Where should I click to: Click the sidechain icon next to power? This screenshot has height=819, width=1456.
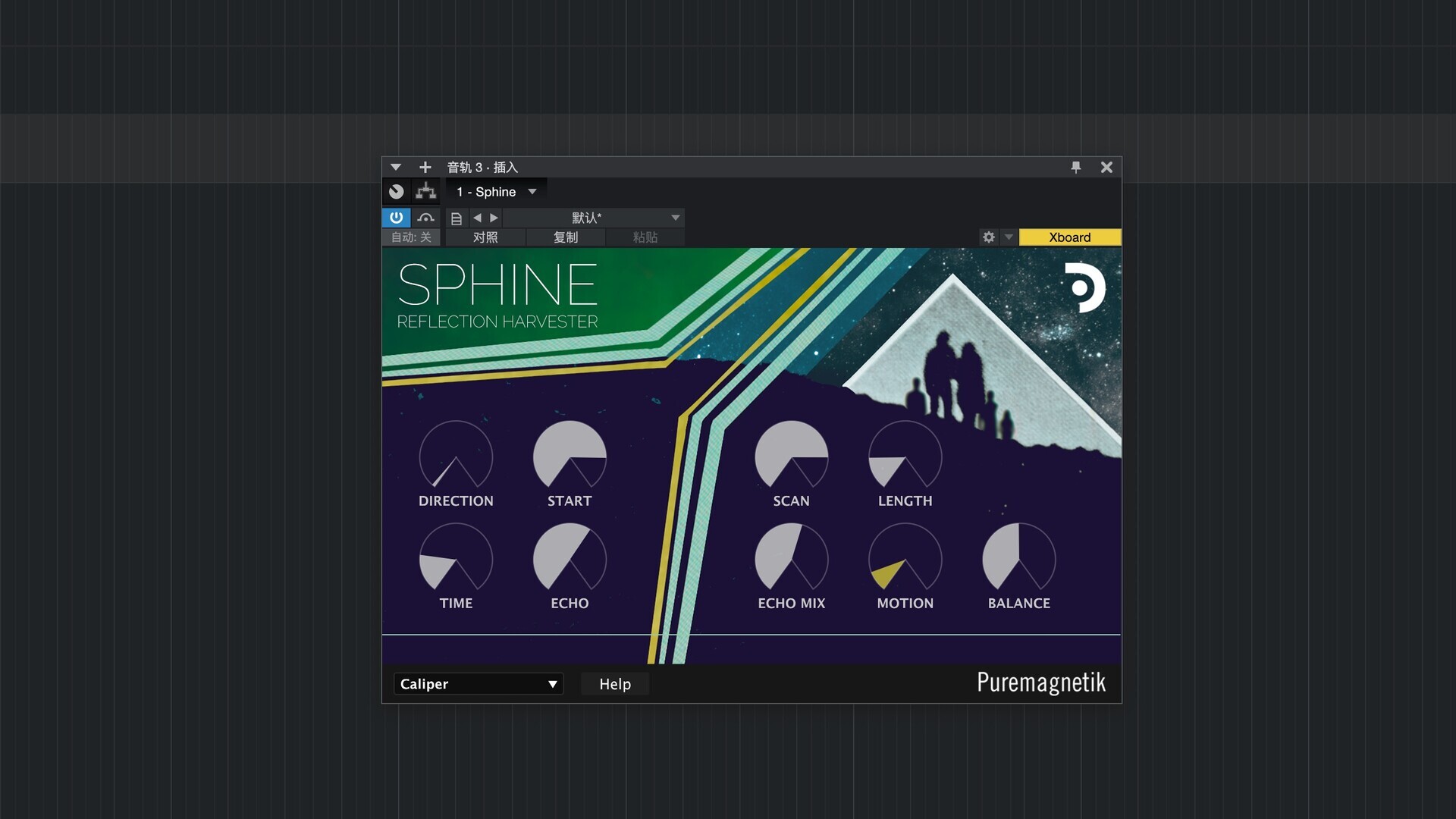point(425,218)
